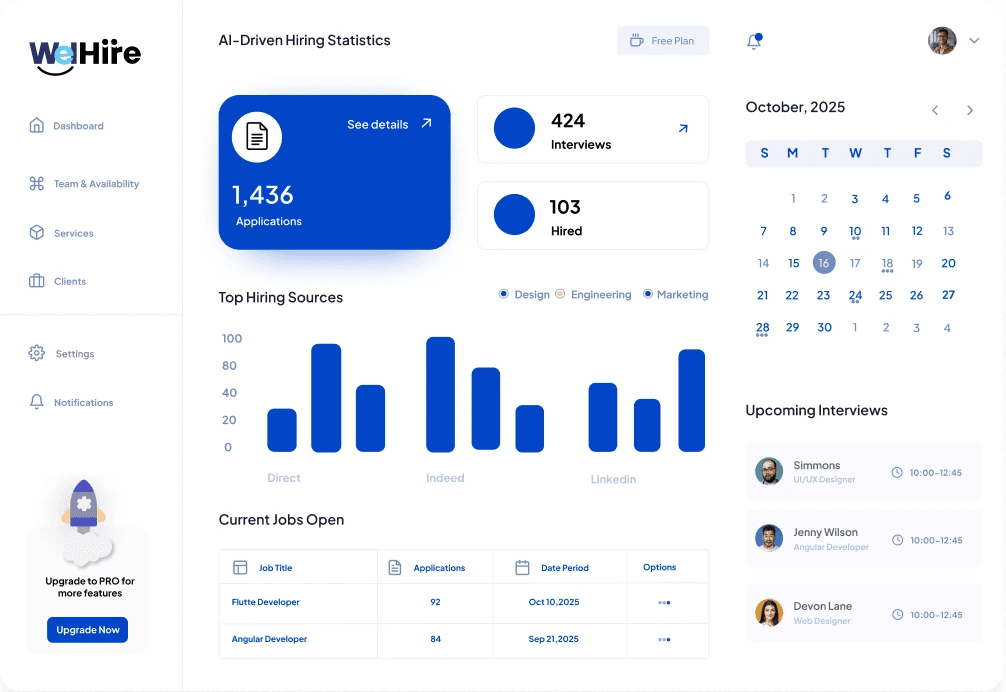
Task: Click the blue circle on Interviews card
Action: (x=514, y=128)
